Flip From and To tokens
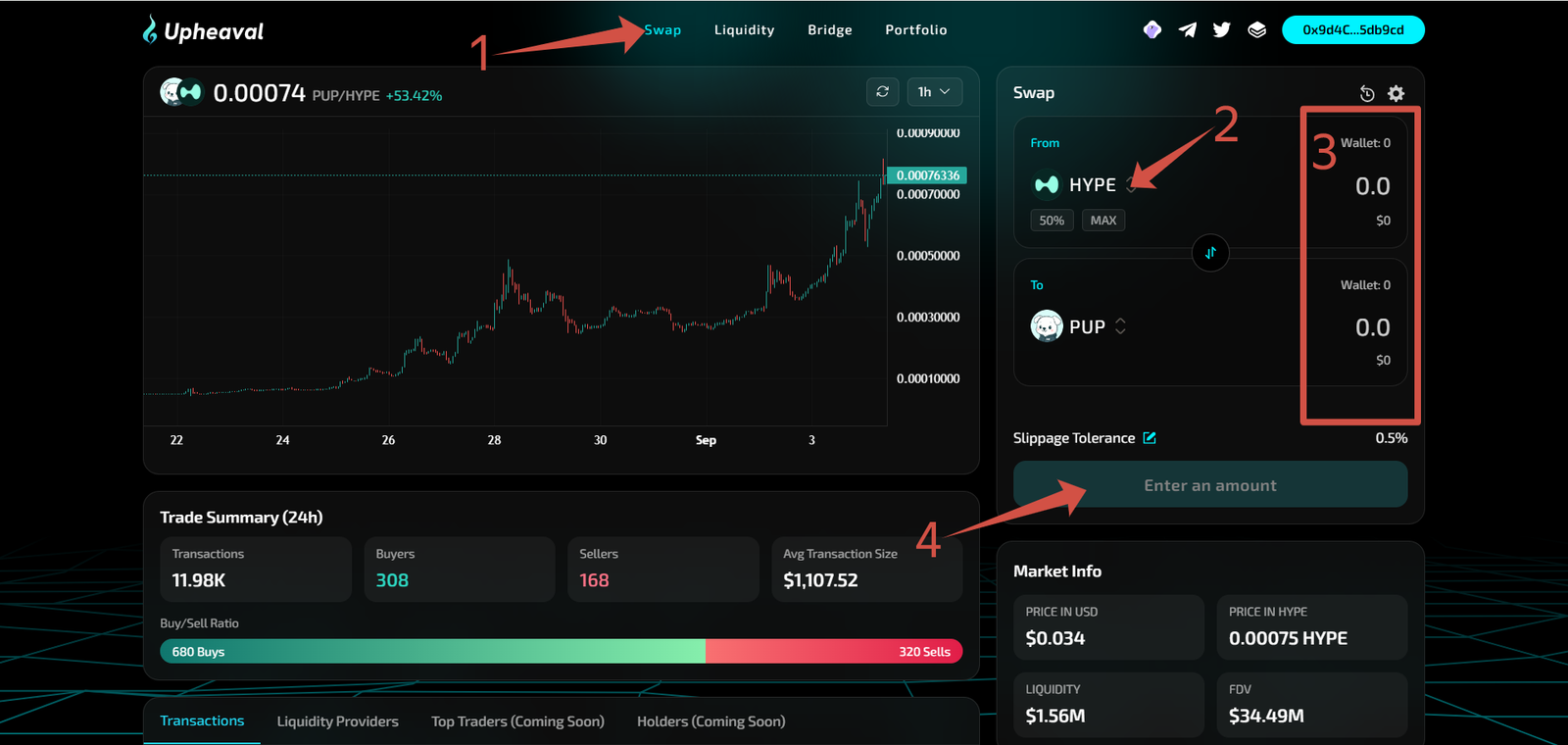 click(x=1210, y=253)
